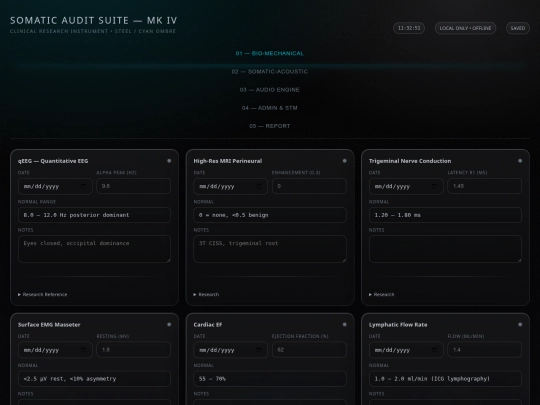This screenshot has height=405, width=540.
Task: Click the Local Only • Offline status pill
Action: click(x=465, y=28)
